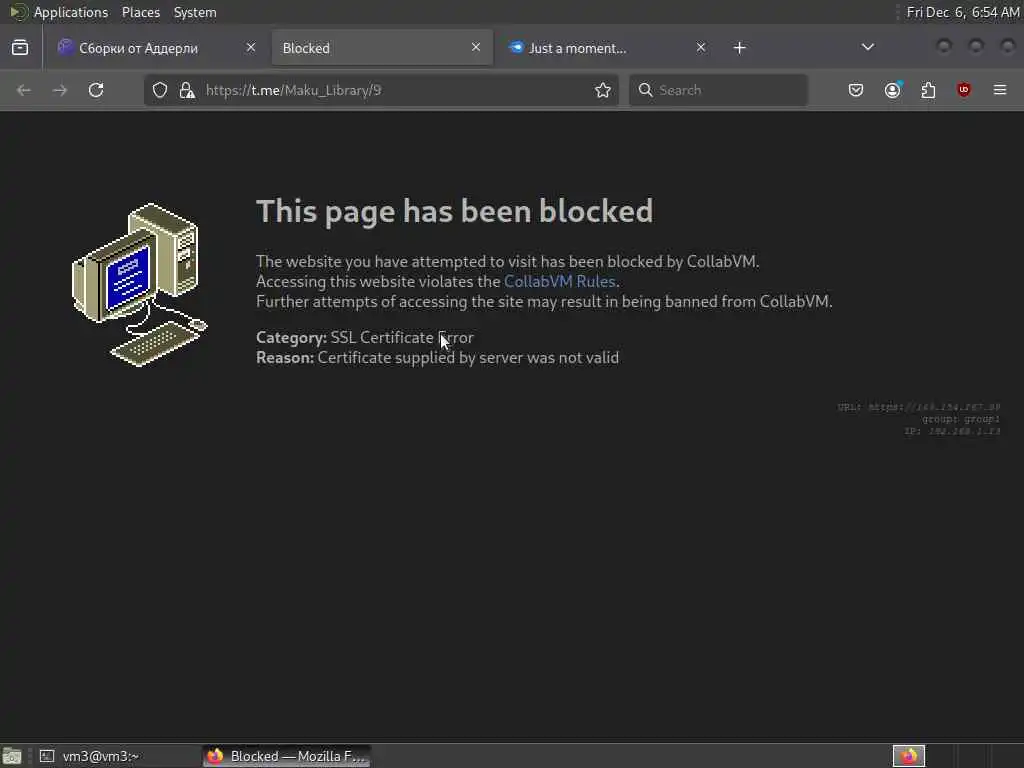Open the Extensions puzzle icon

928,90
